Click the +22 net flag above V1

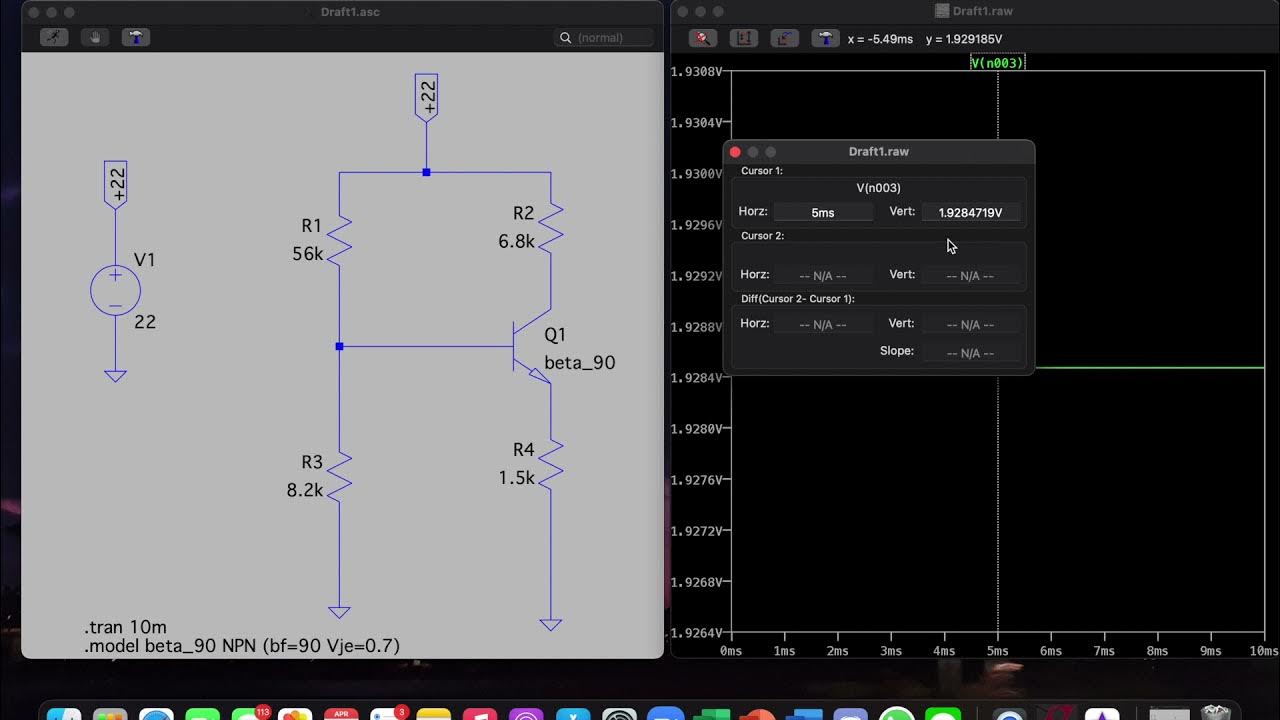point(116,184)
